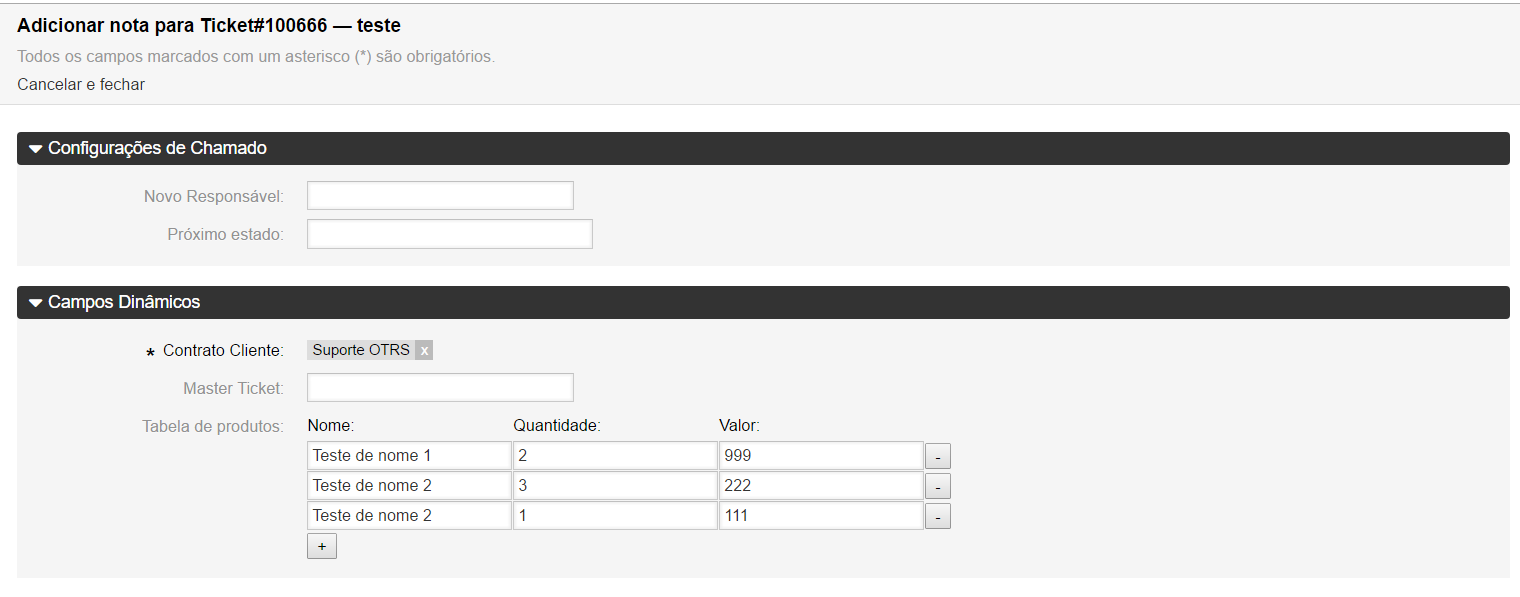The image size is (1520, 597).
Task: Collapse the Campos Dinâmicos section
Action: (x=122, y=302)
